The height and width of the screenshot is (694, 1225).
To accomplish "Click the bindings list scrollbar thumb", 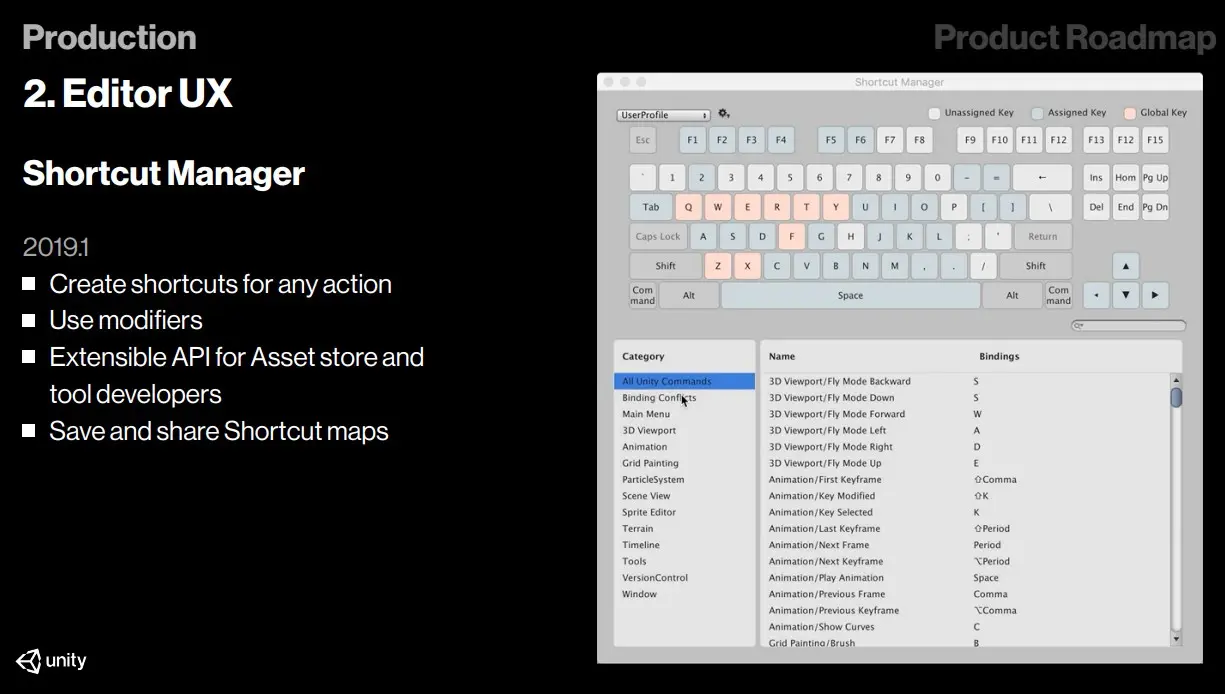I will coord(1176,397).
